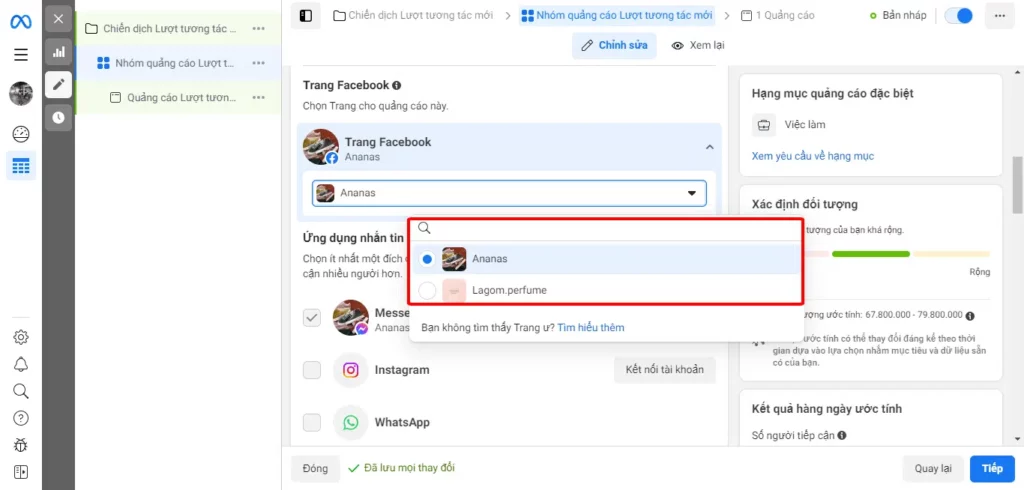Select the Lagom.perfume radio option
Viewport: 1024px width, 490px height.
coord(427,290)
